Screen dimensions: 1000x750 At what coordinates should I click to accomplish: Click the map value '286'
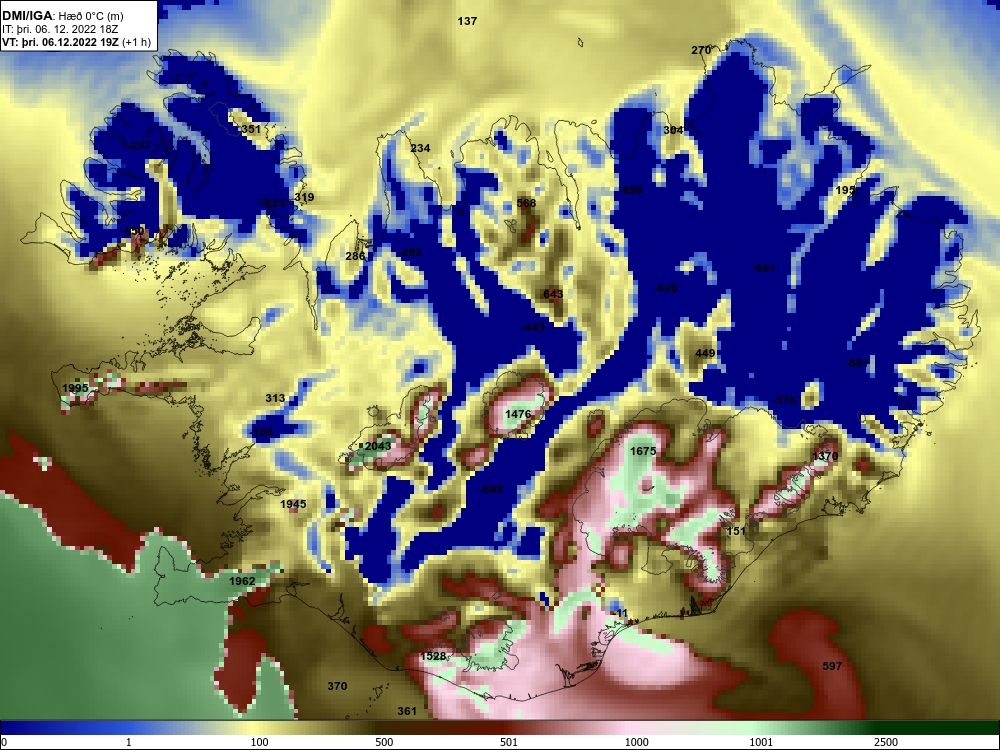pos(355,256)
